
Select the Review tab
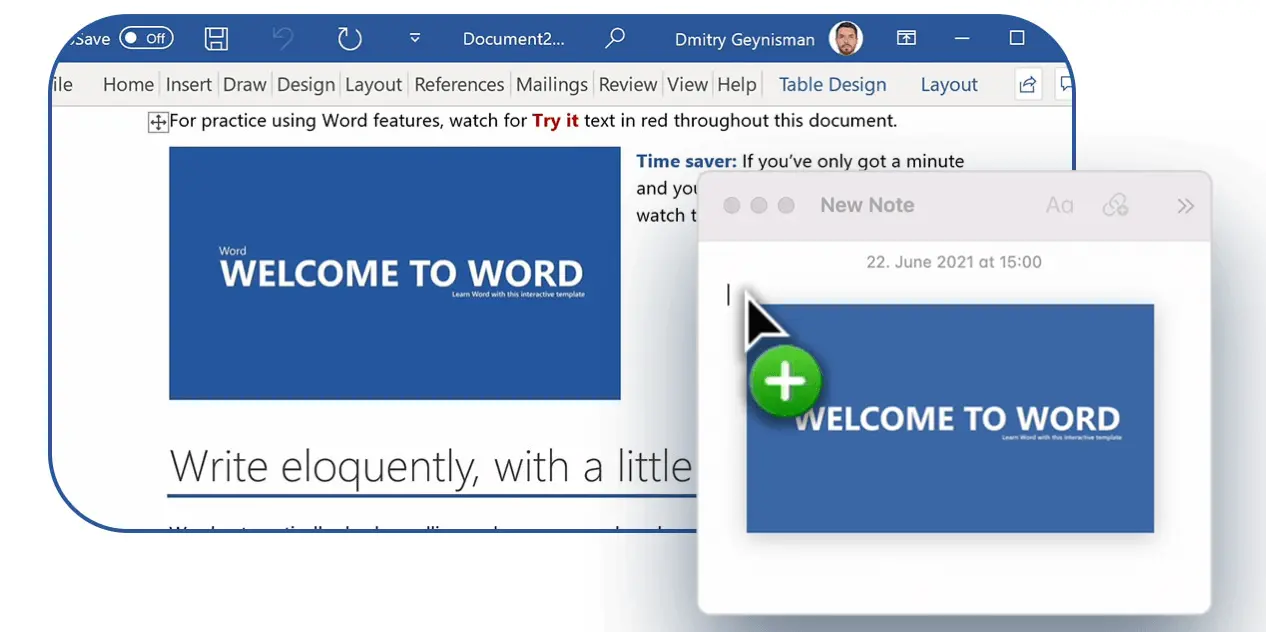[628, 85]
